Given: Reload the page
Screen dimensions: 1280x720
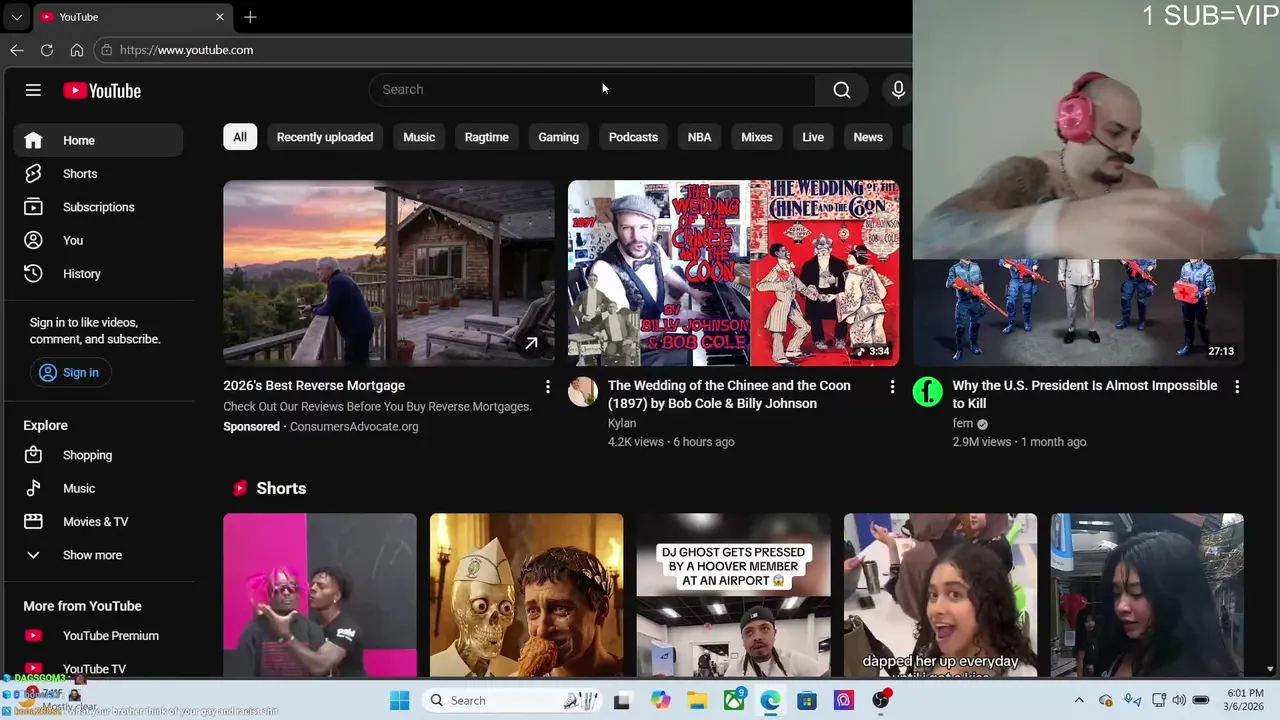Looking at the screenshot, I should (x=47, y=50).
